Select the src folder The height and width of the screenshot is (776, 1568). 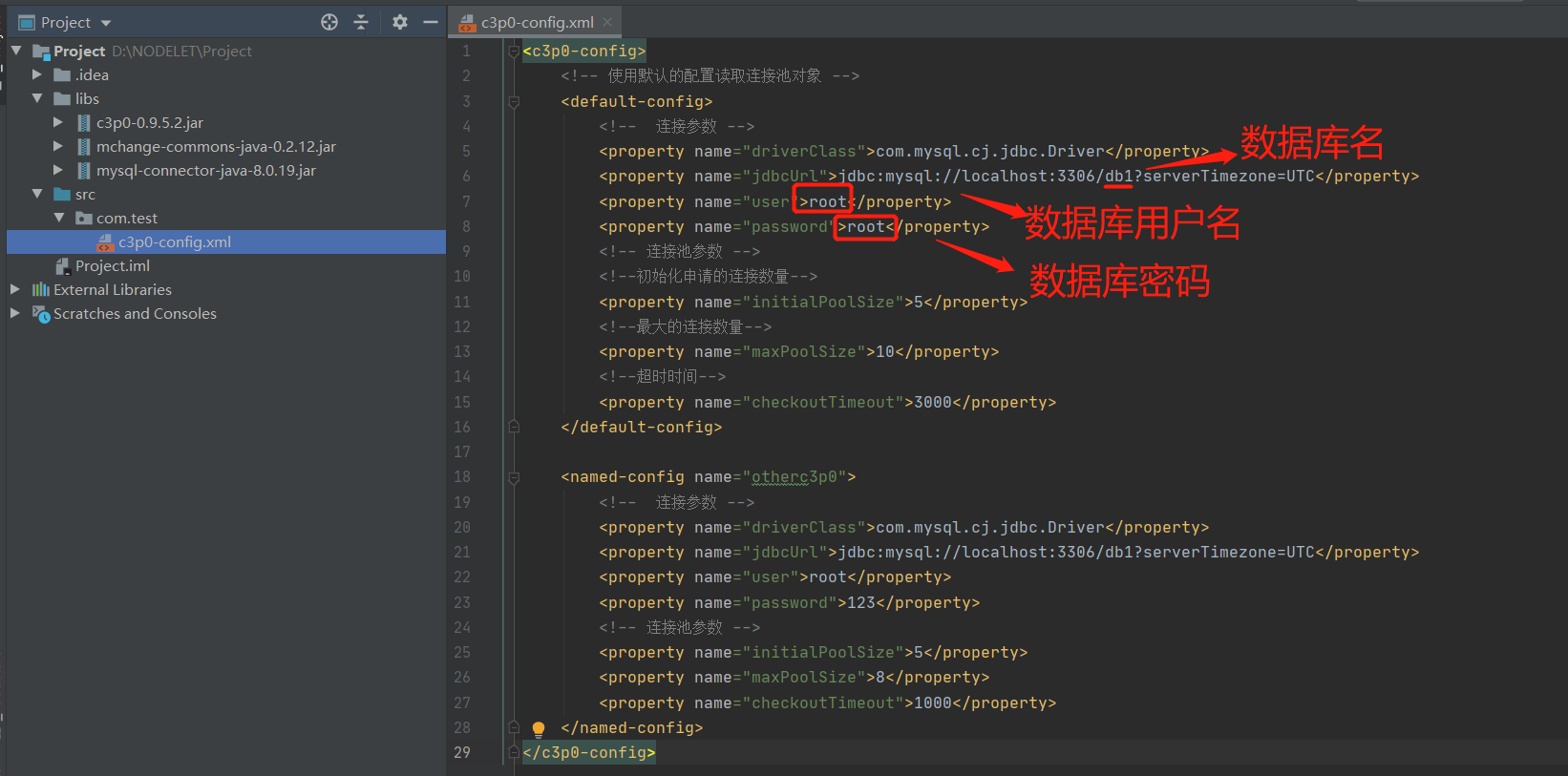pos(85,194)
